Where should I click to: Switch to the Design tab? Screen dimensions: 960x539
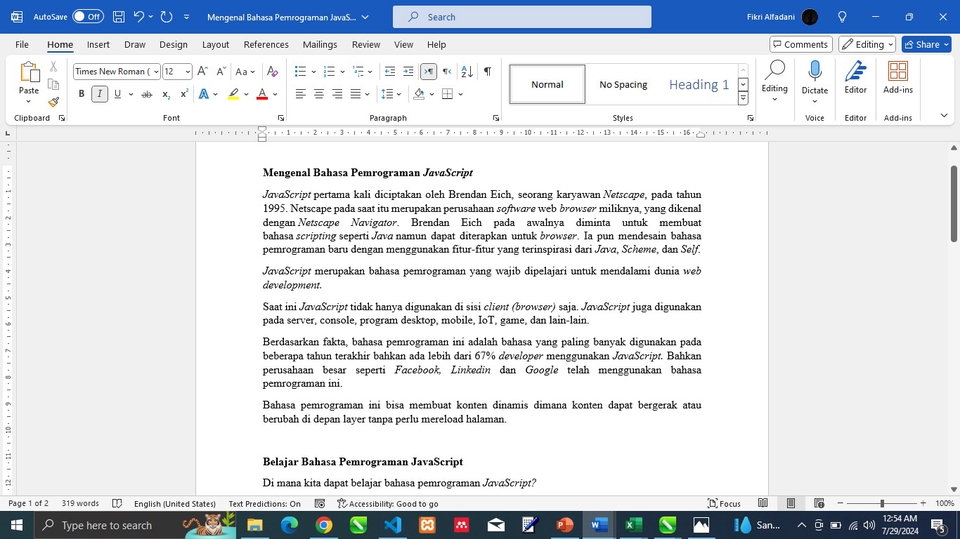click(173, 44)
